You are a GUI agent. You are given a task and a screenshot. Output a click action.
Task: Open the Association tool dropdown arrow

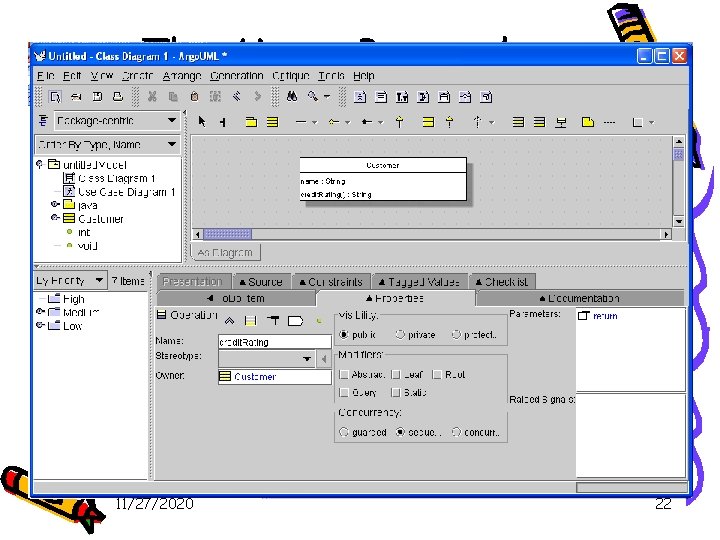click(315, 122)
